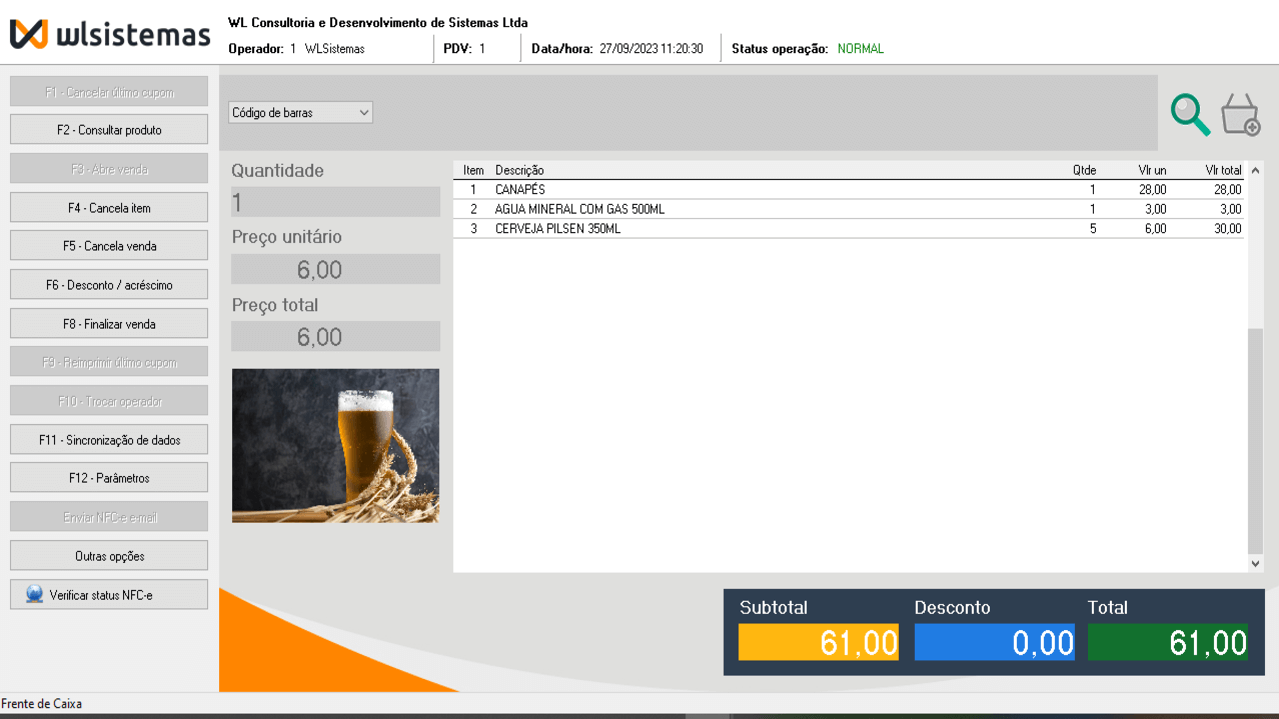This screenshot has height=719, width=1279.
Task: Click F4 - Cancela item button
Action: coord(109,208)
